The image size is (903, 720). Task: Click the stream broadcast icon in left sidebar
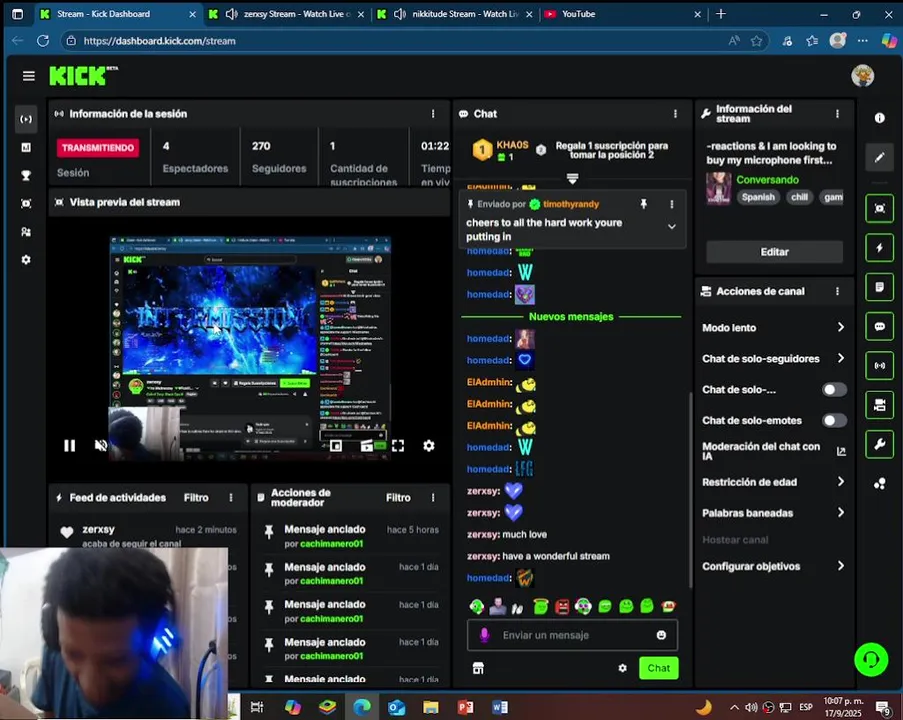26,119
